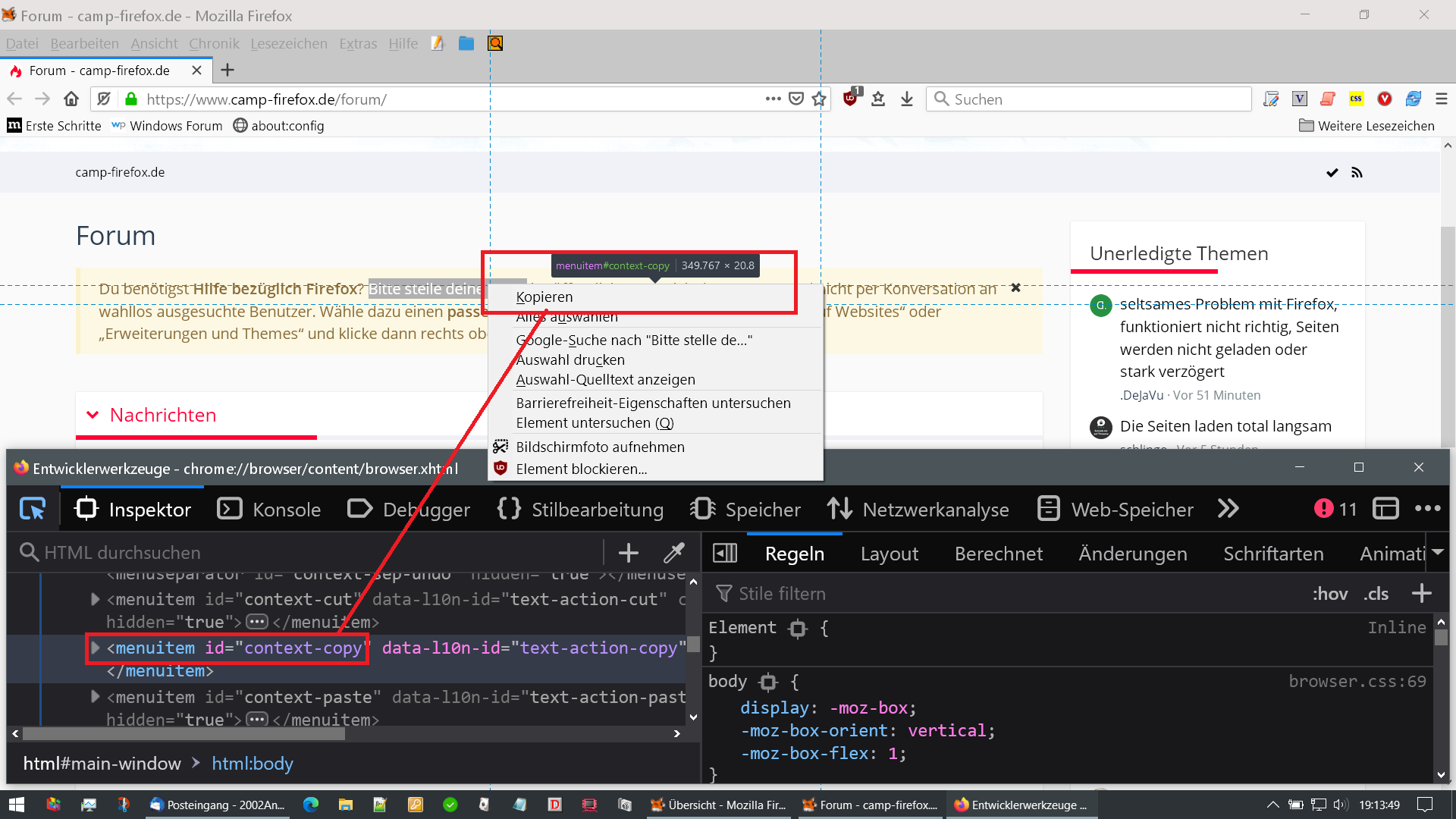Screen dimensions: 1456x819
Task: Activate the element picker tool
Action: (33, 509)
